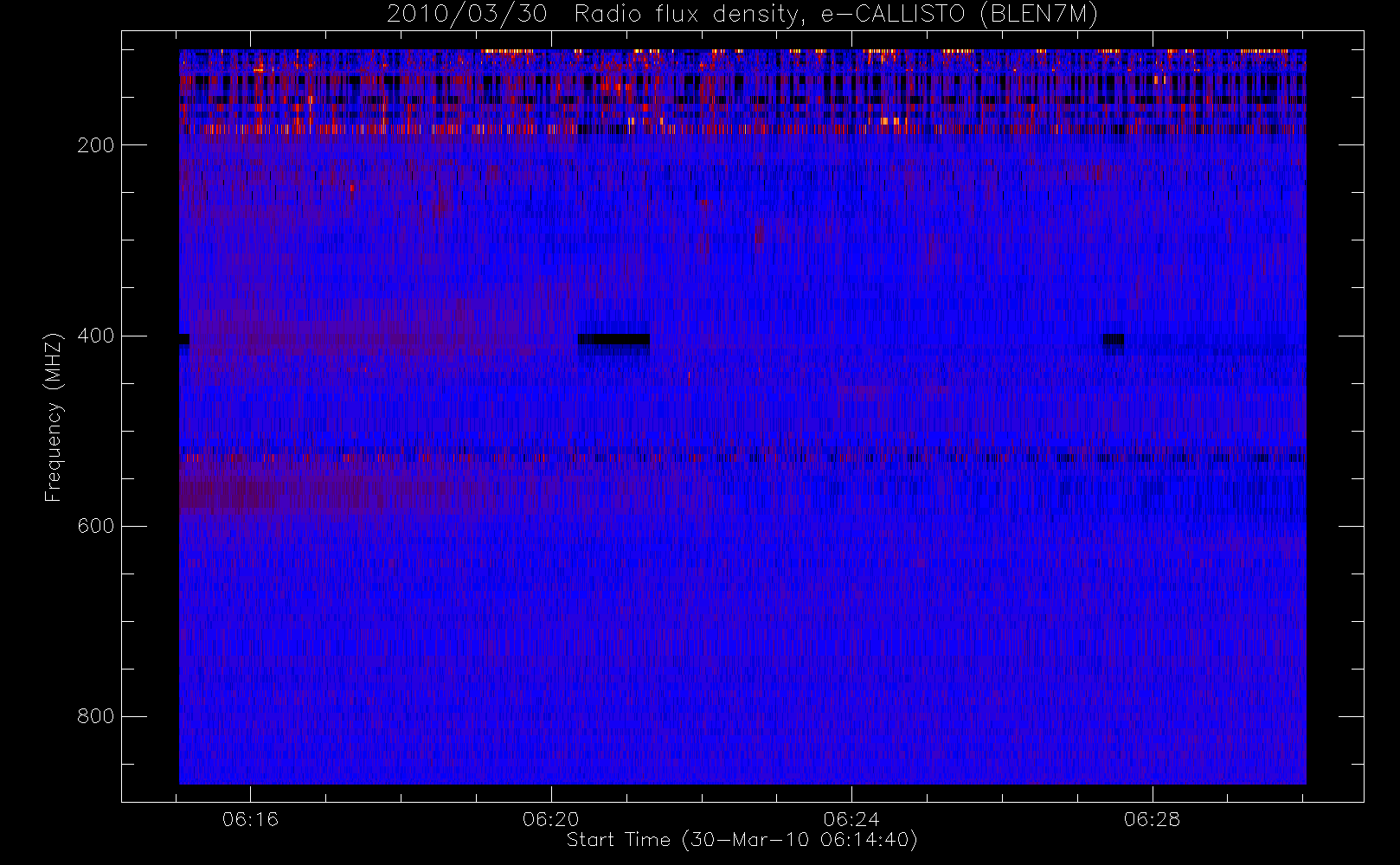Click the 200 frequency tick label

click(95, 145)
